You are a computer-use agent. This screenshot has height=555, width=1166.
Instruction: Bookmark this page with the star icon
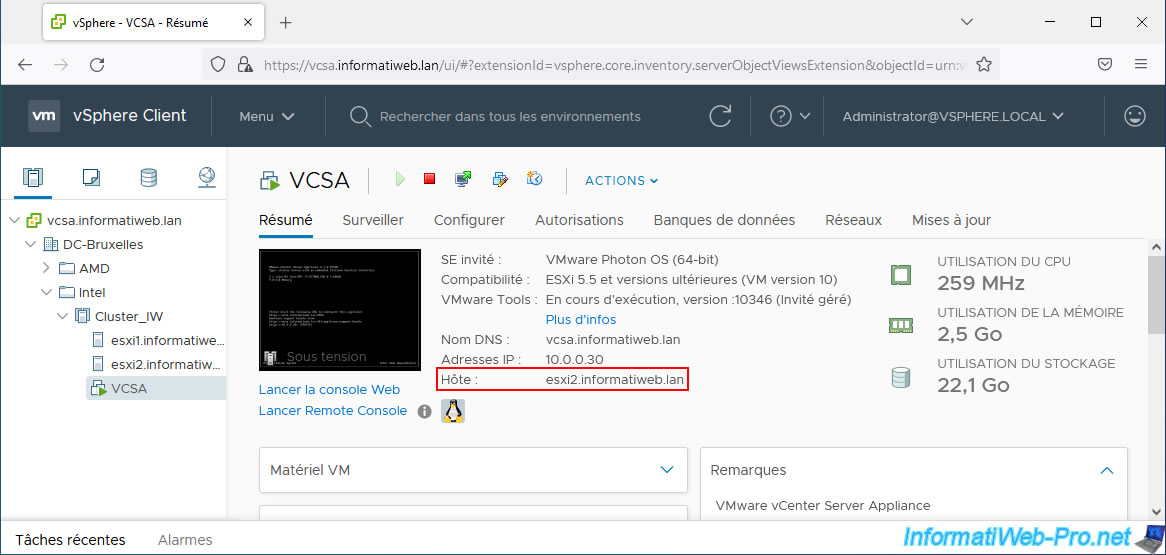tap(984, 65)
